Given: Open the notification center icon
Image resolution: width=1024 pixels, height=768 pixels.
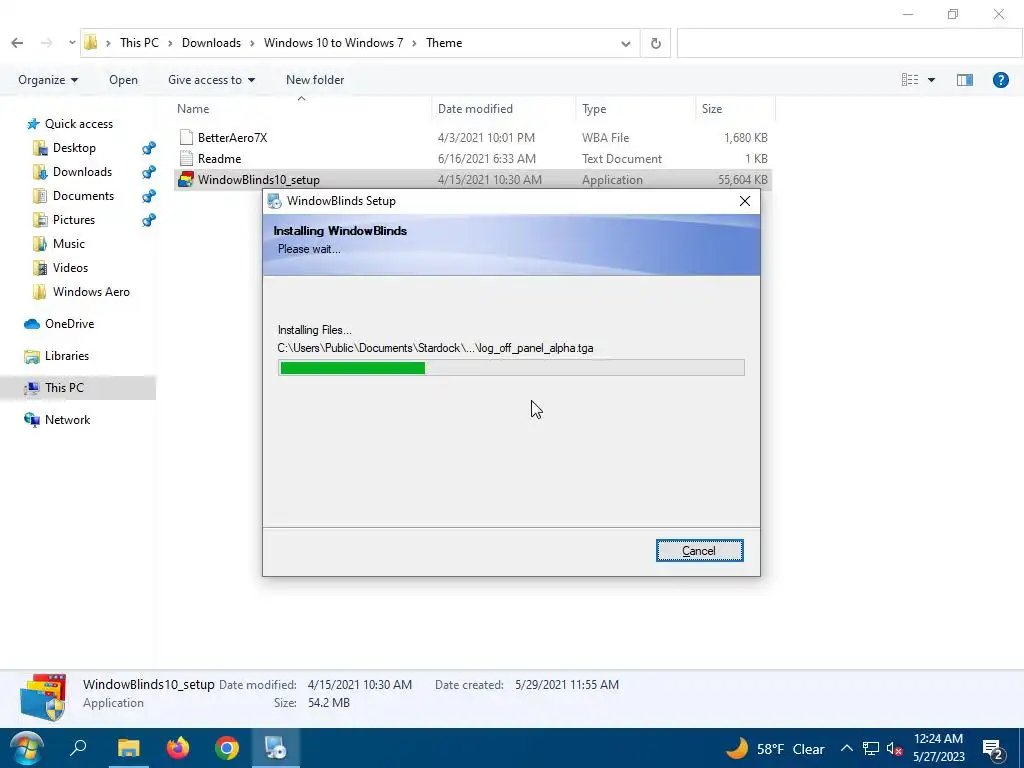Looking at the screenshot, I should pyautogui.click(x=993, y=749).
